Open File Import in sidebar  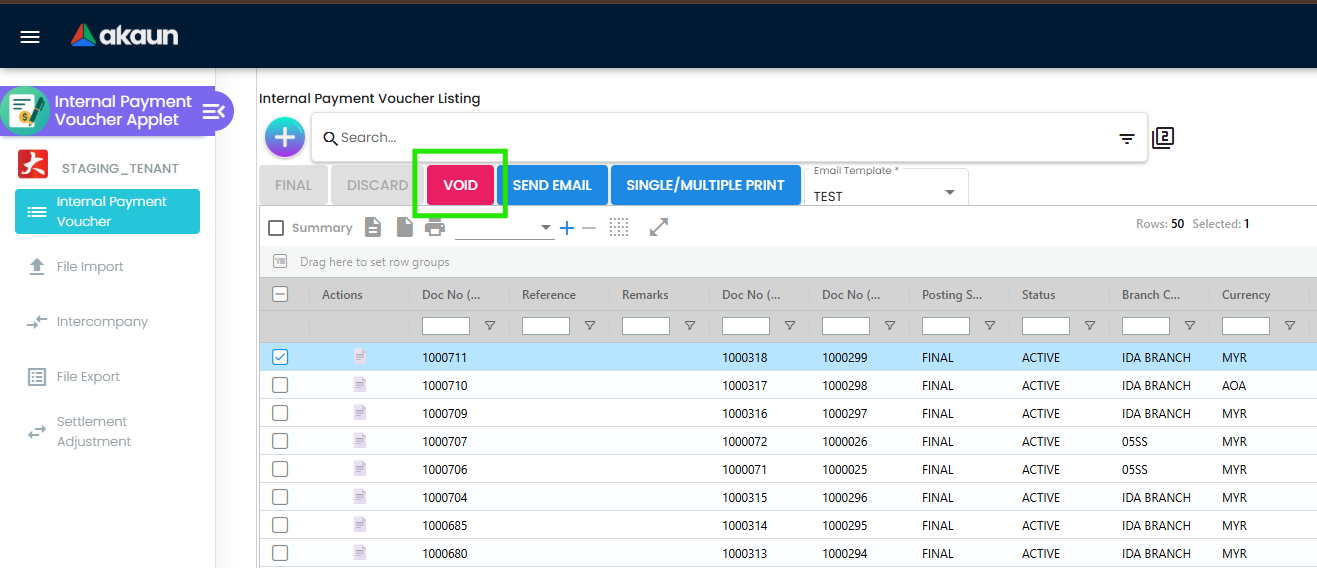tap(90, 267)
